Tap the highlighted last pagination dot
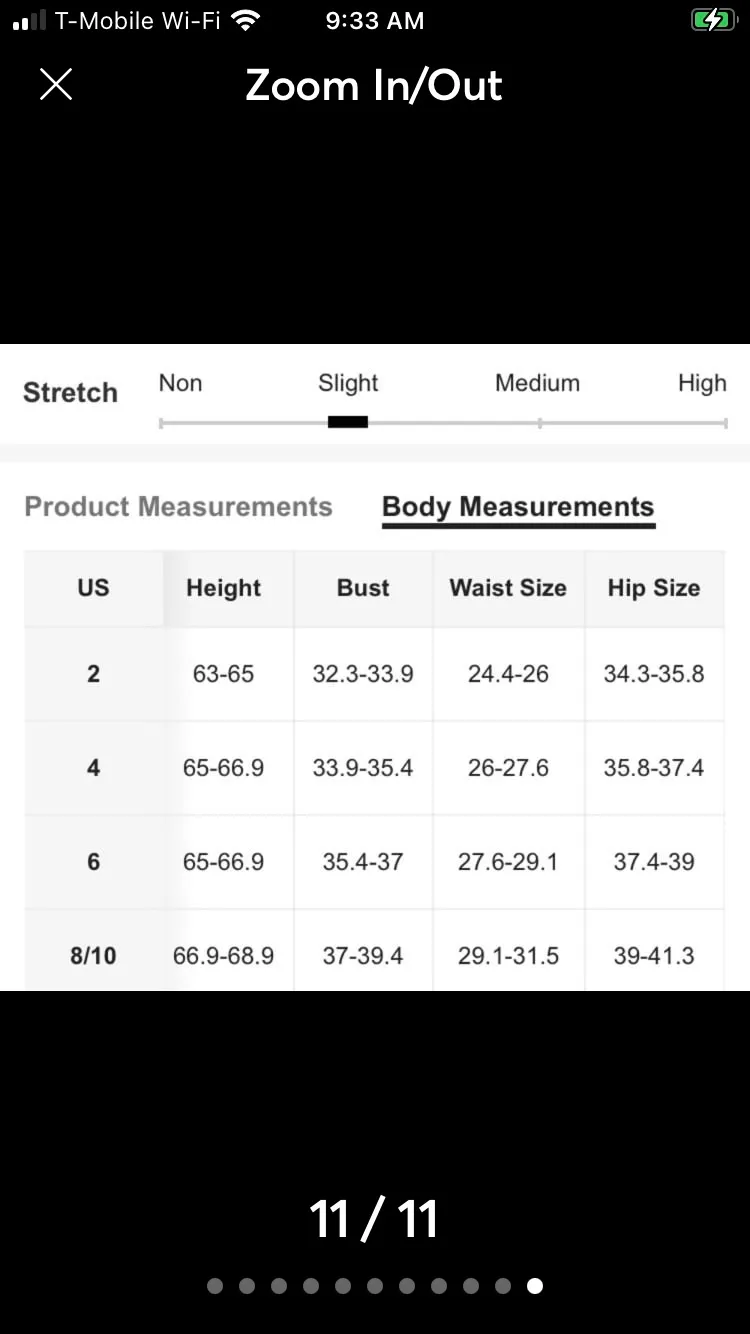Screen dimensions: 750x1334 (x=535, y=1286)
